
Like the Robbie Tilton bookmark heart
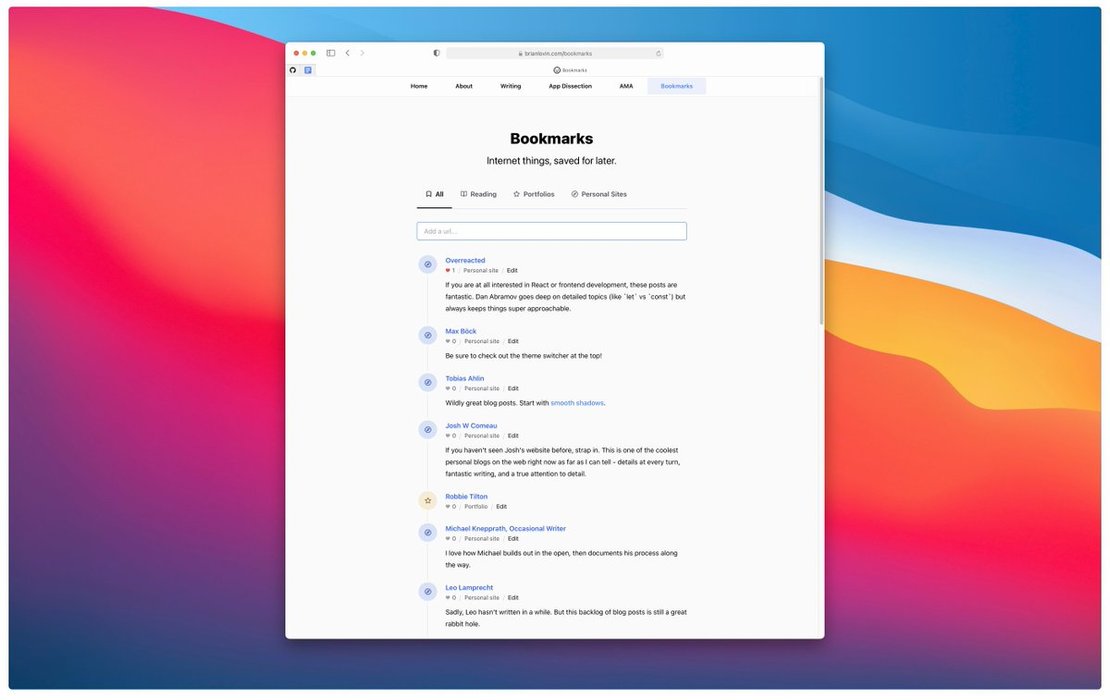pos(450,507)
